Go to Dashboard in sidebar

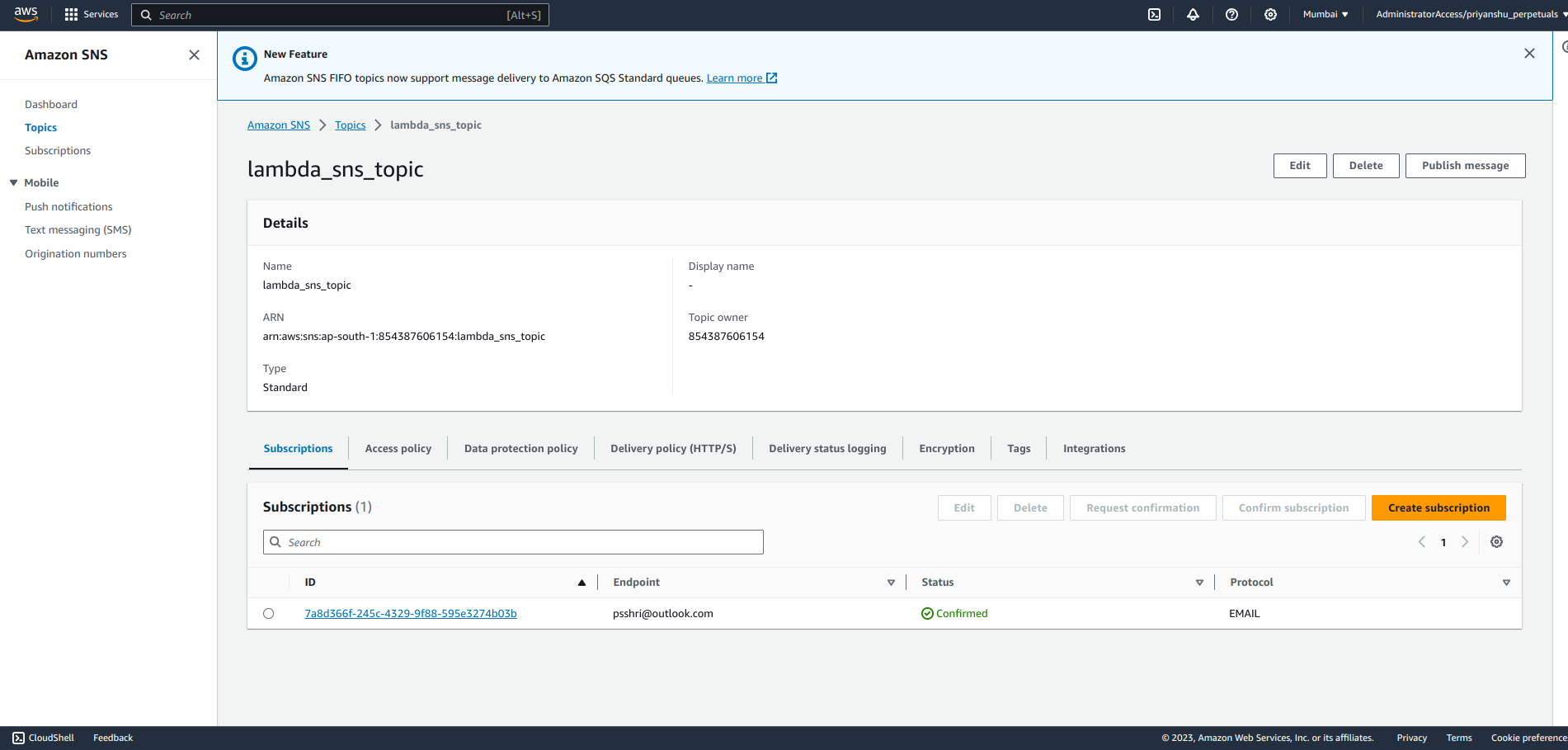click(51, 104)
